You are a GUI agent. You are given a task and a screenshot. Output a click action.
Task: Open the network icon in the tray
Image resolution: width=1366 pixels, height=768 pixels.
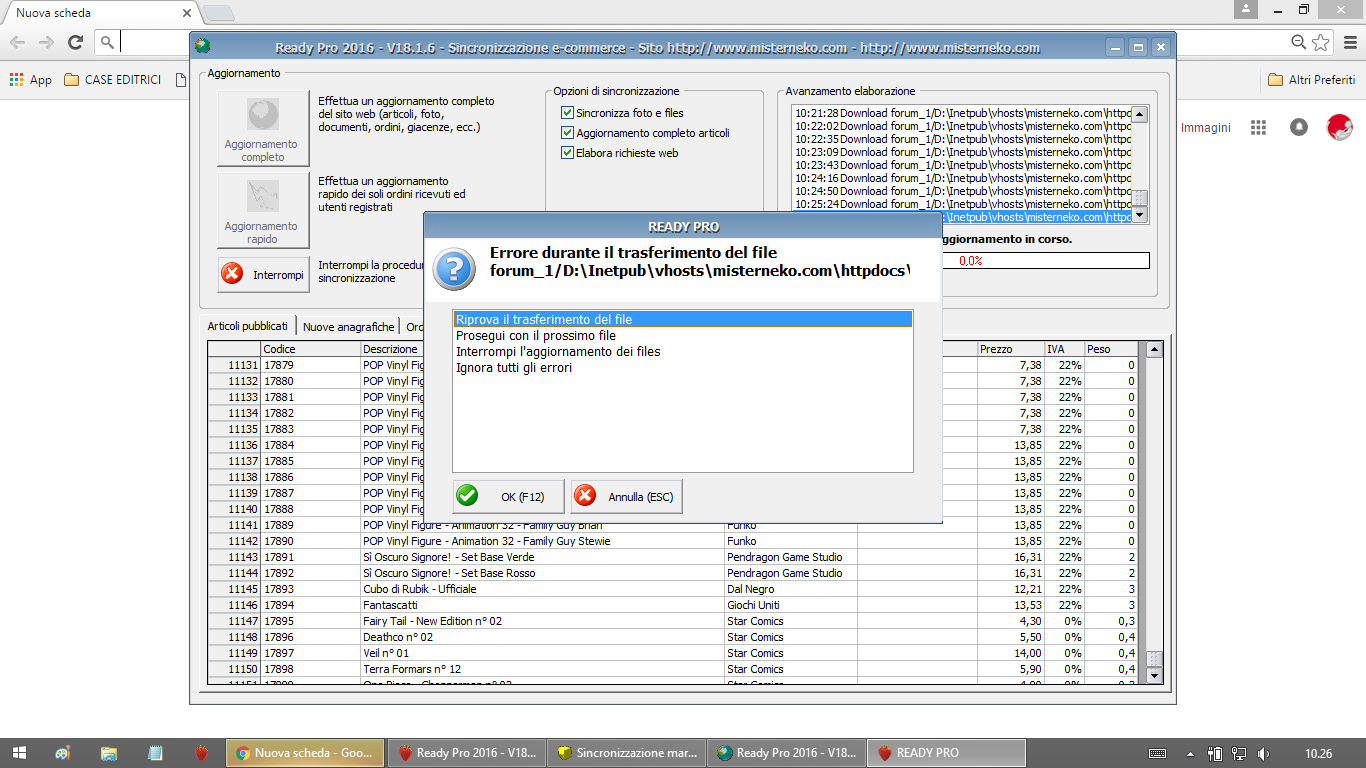(1239, 753)
